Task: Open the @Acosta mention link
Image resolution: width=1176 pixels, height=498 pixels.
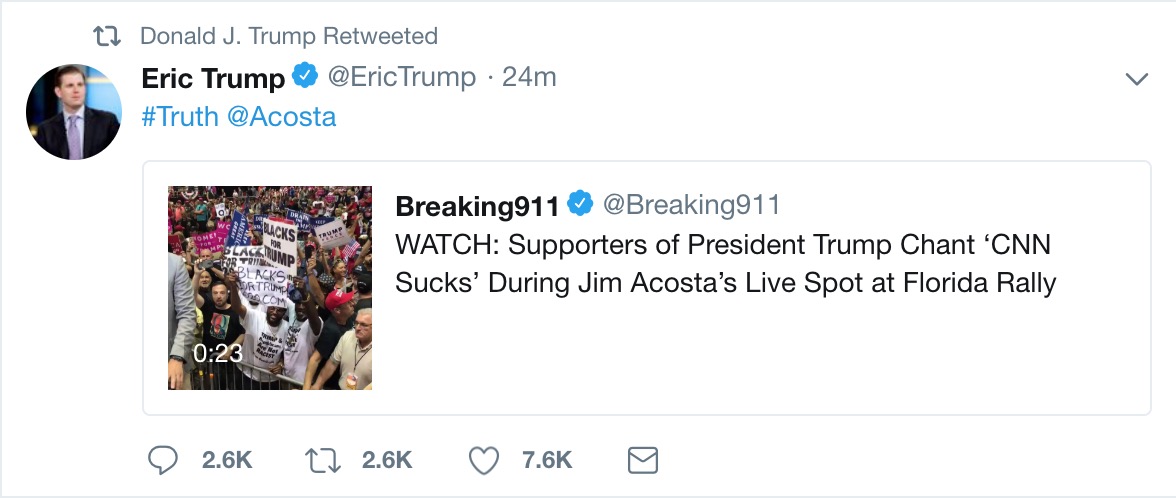Action: (281, 117)
